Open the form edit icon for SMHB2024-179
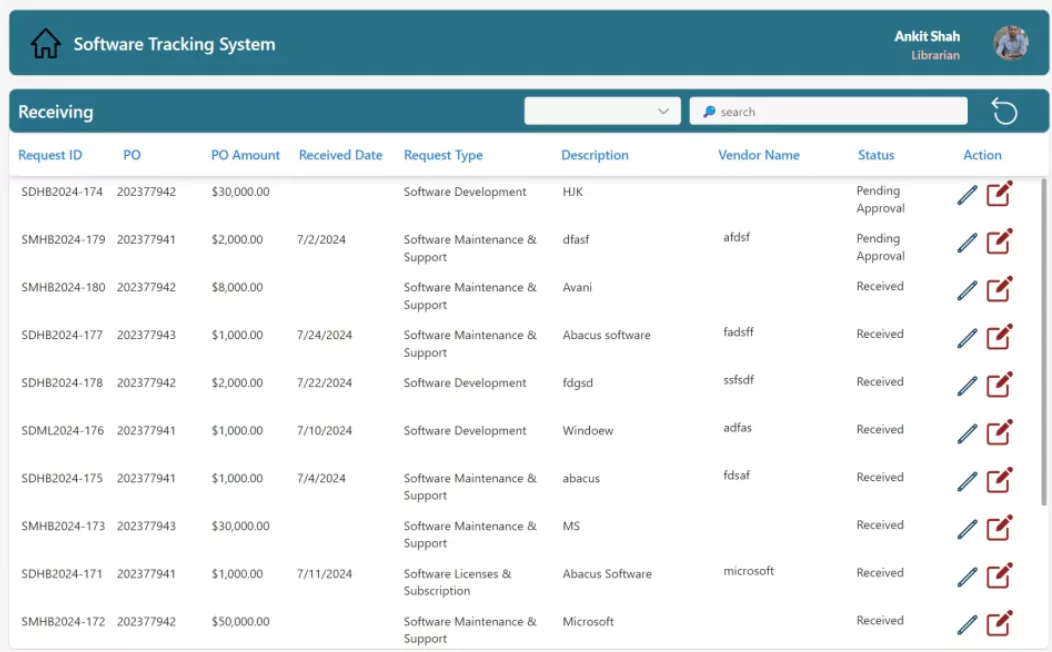This screenshot has width=1052, height=652. pos(1000,243)
